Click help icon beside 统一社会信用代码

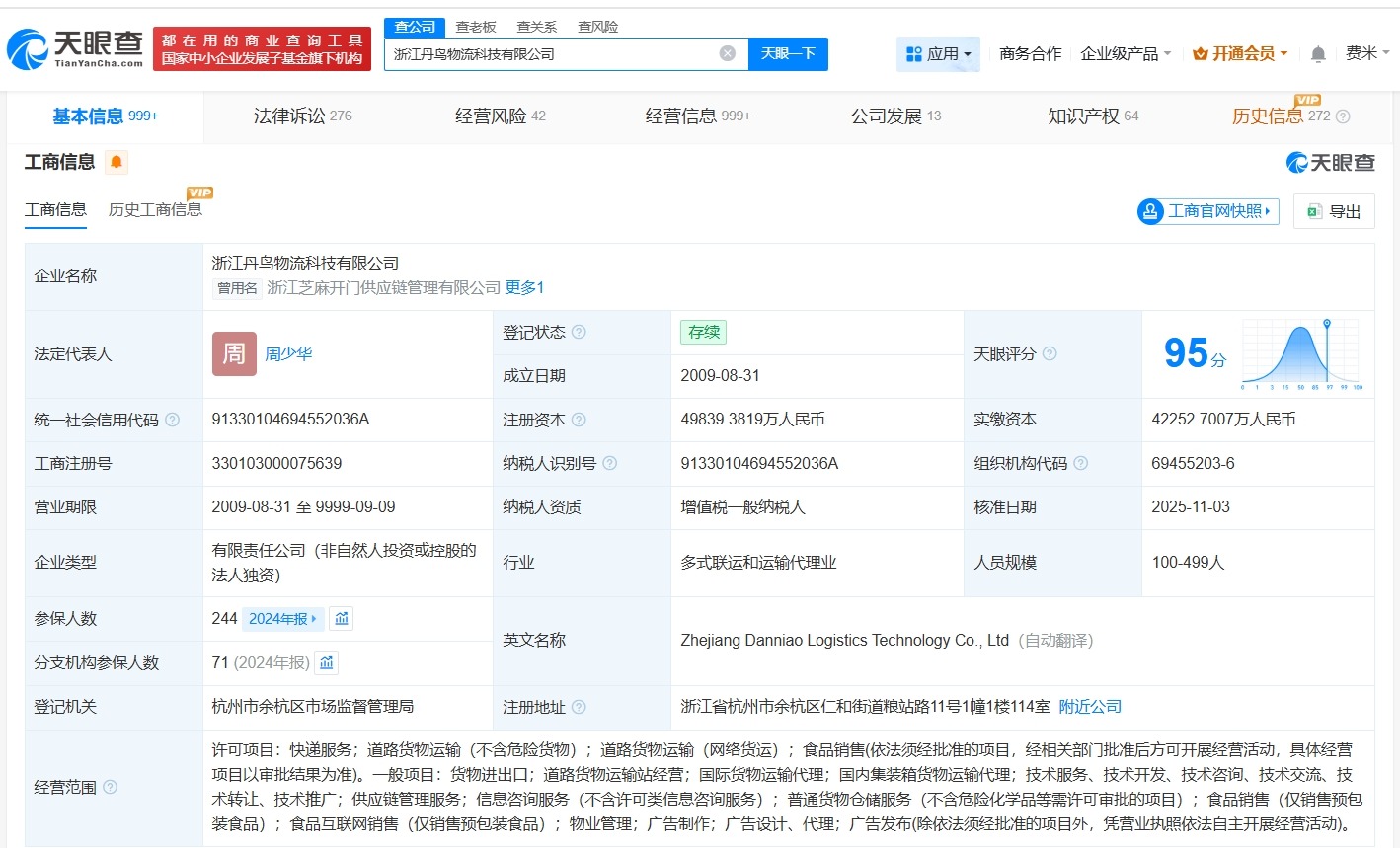(172, 420)
